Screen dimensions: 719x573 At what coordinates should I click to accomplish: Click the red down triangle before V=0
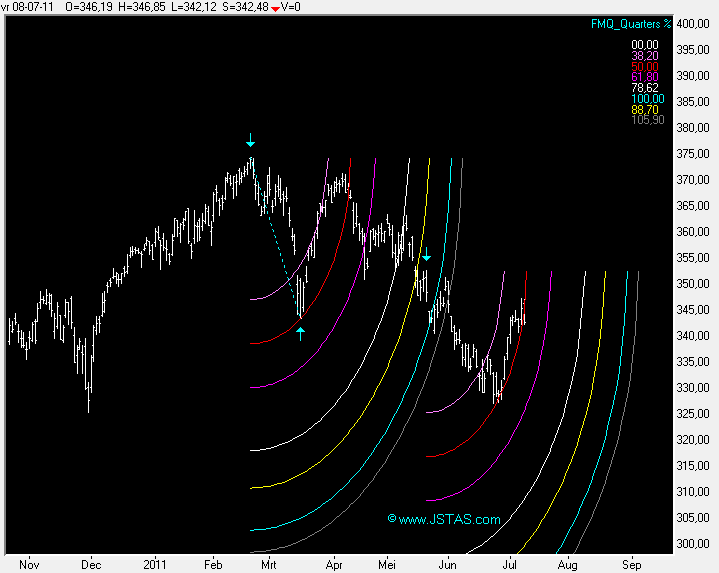[x=275, y=8]
